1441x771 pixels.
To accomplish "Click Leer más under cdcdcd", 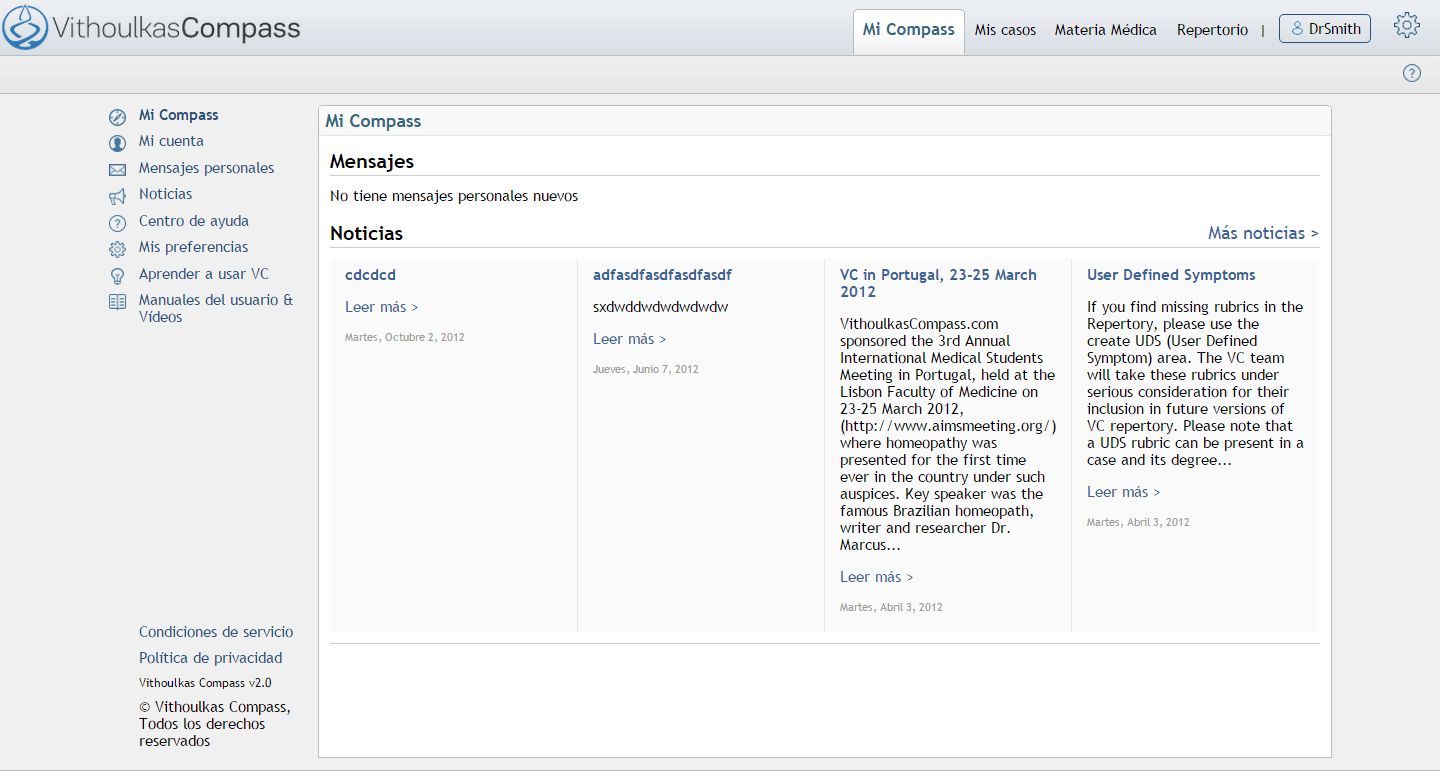I will coord(382,307).
